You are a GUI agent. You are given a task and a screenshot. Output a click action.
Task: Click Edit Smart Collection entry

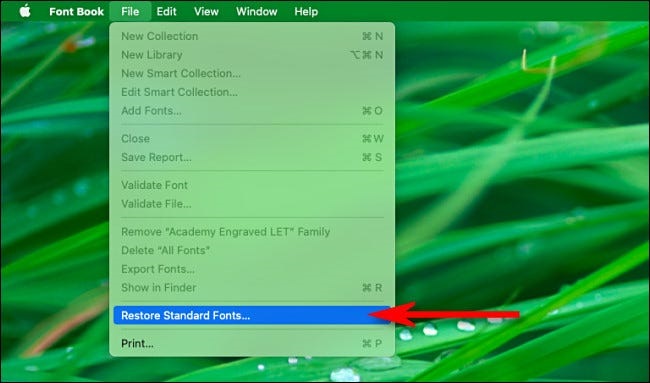coord(252,92)
